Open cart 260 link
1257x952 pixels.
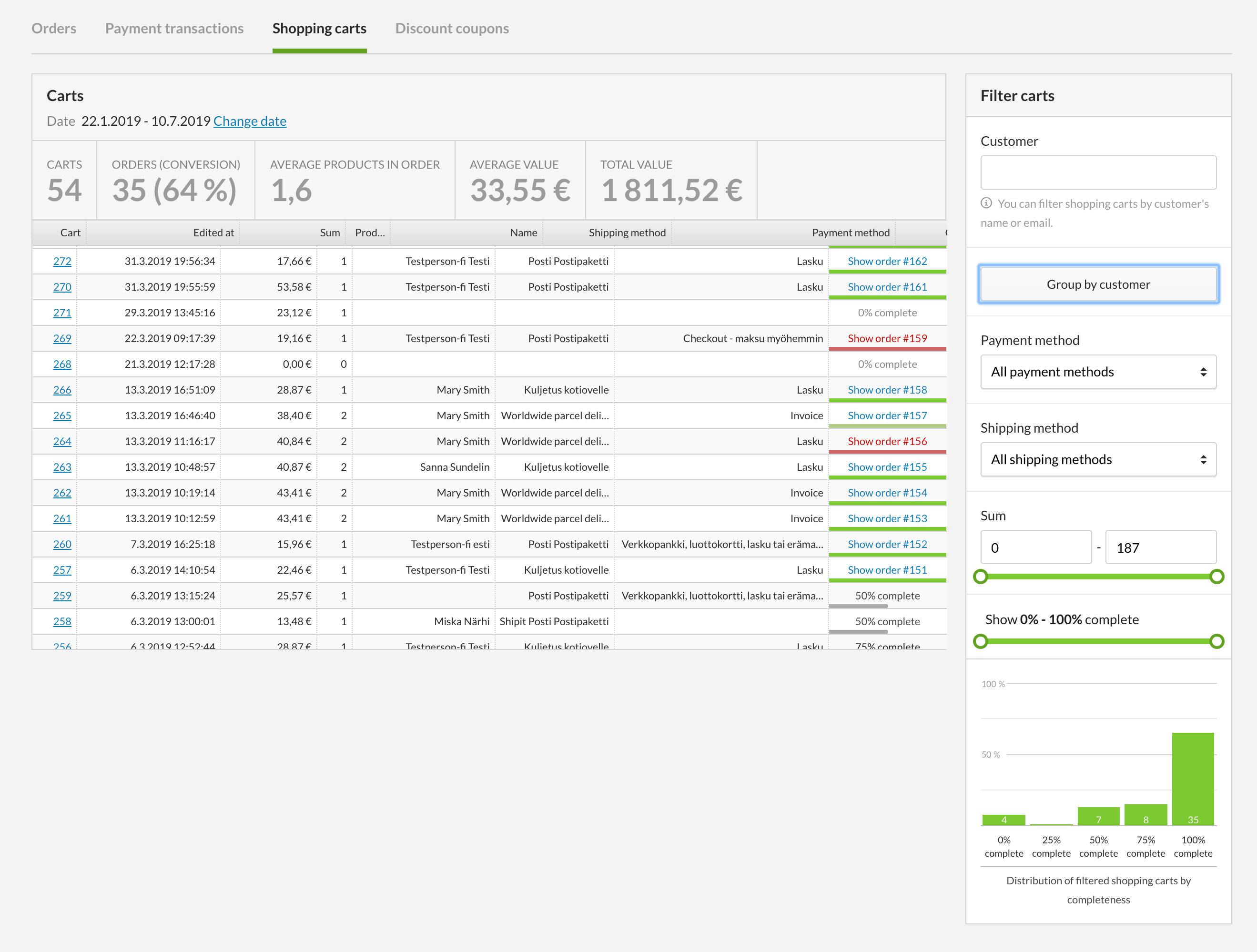click(62, 544)
